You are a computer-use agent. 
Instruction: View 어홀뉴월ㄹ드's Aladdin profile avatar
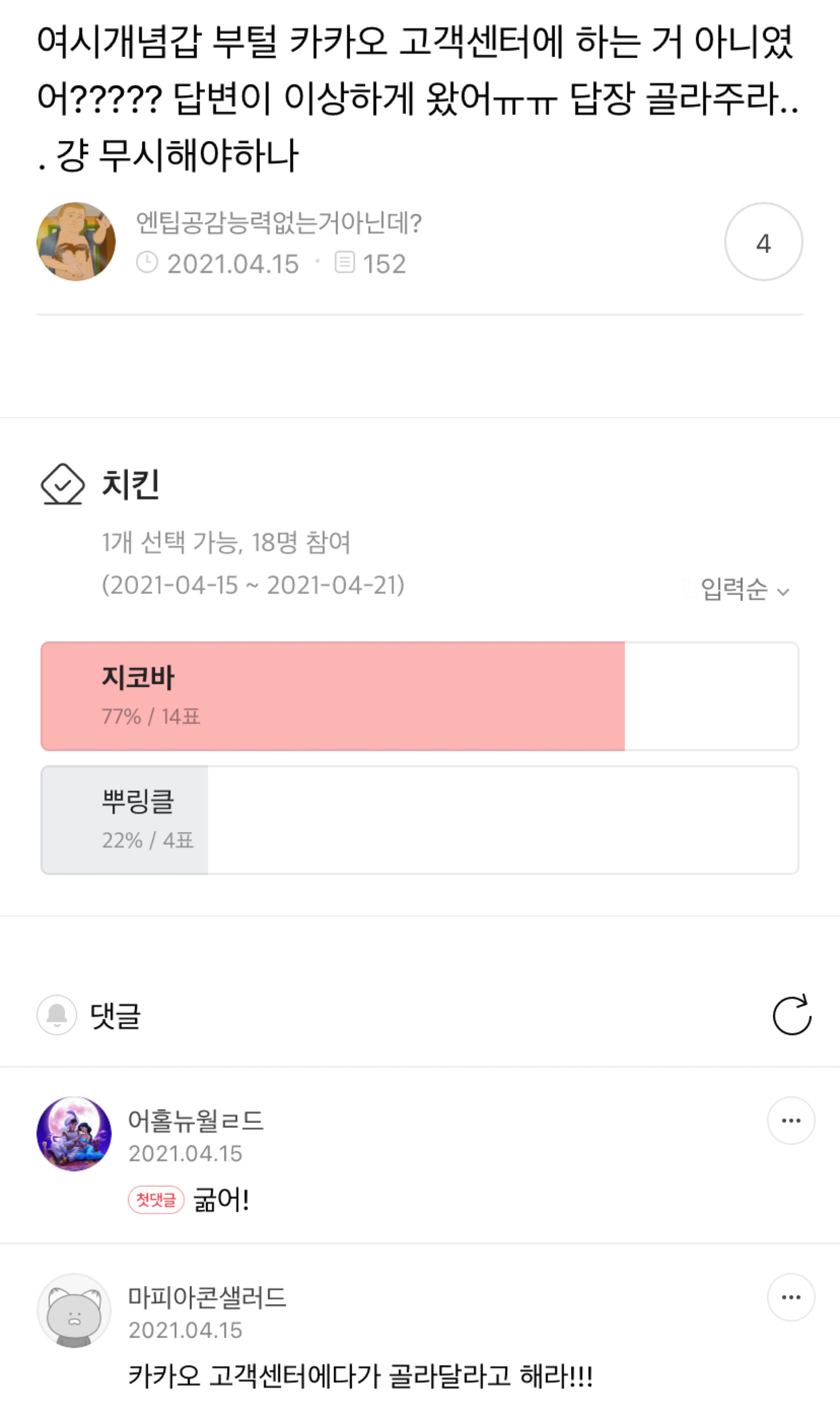[74, 1134]
